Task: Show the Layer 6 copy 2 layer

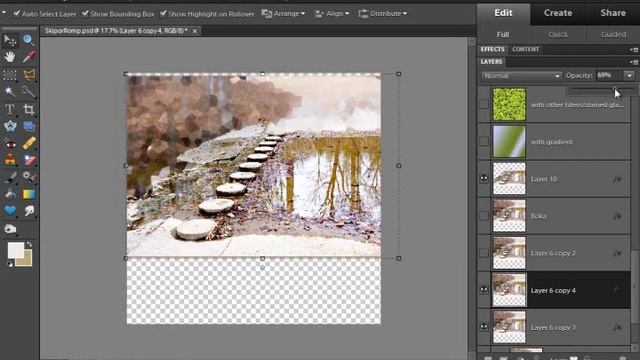Action: click(484, 253)
